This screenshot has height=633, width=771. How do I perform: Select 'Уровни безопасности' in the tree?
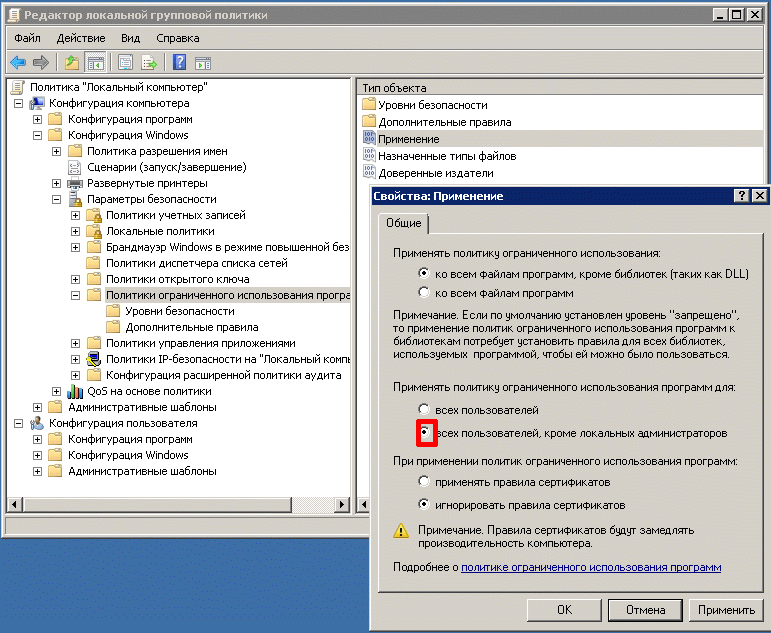pos(179,311)
